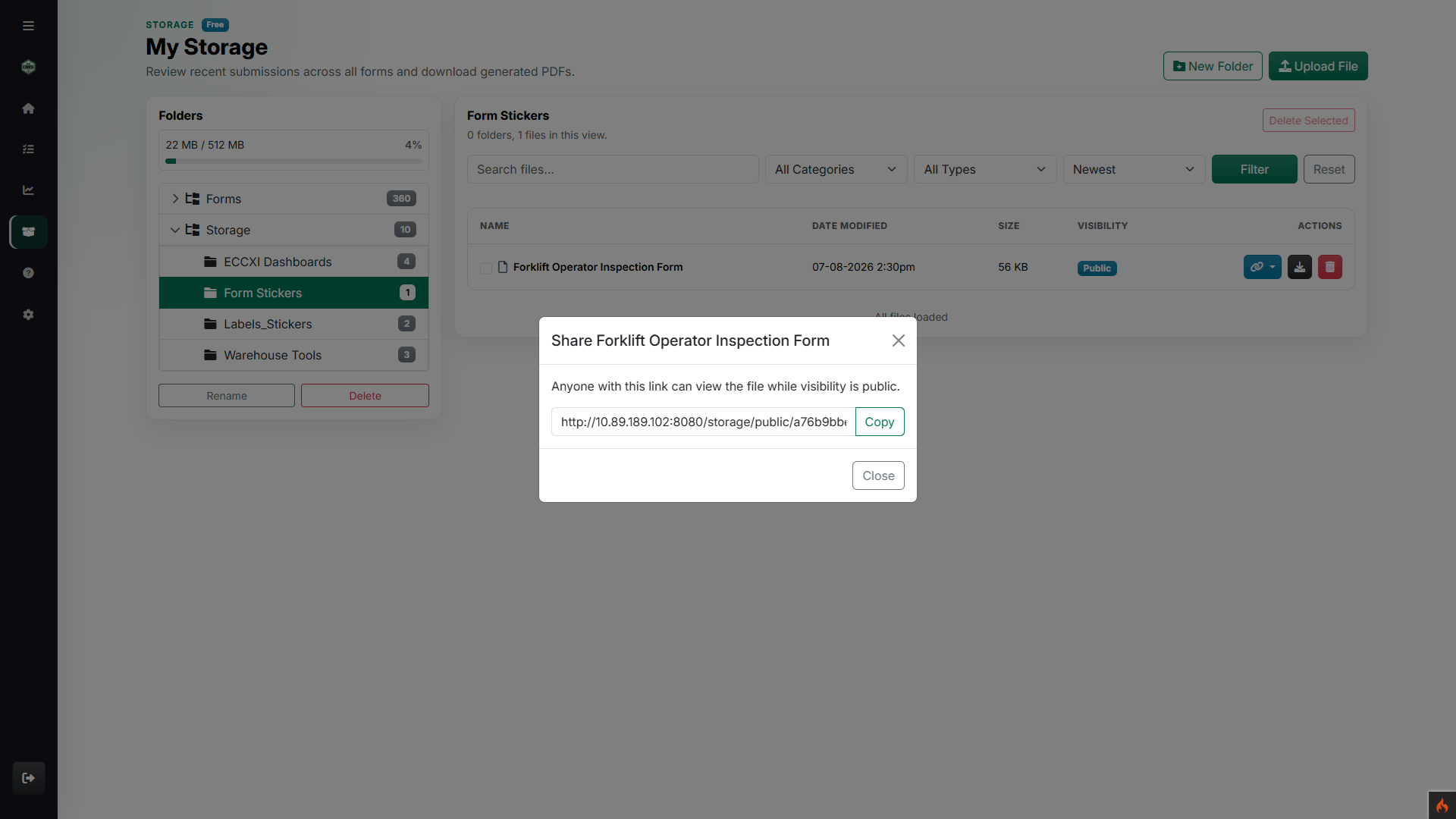The width and height of the screenshot is (1456, 819).
Task: Open the Newest sort dropdown
Action: point(1134,169)
